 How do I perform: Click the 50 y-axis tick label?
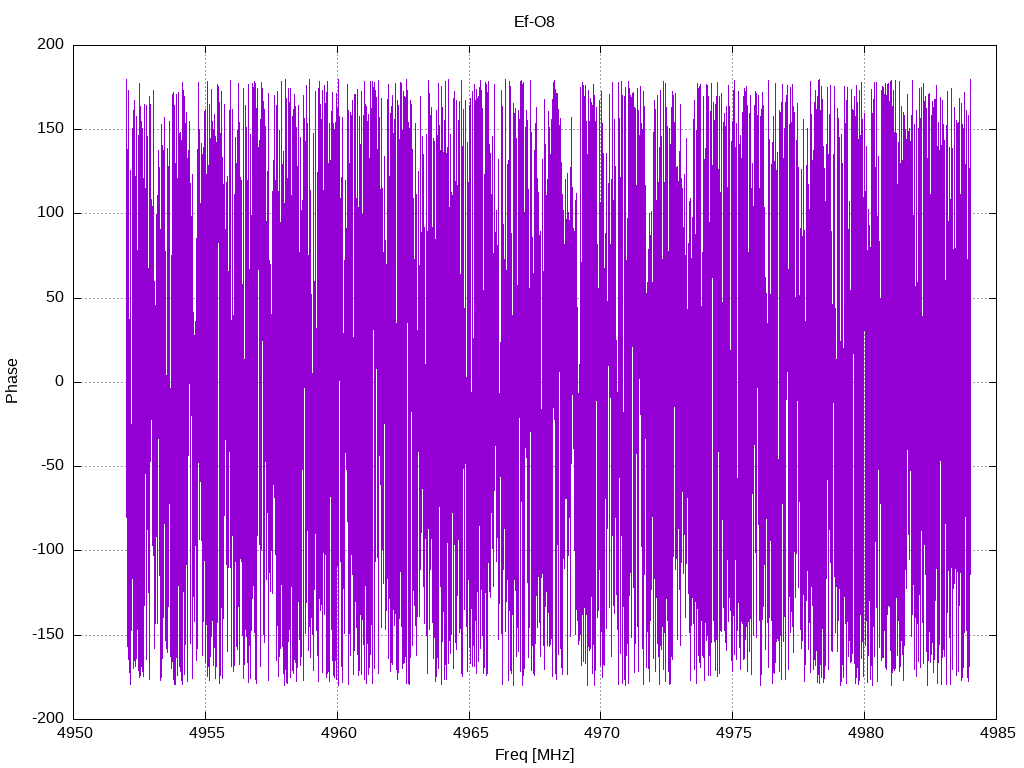pyautogui.click(x=55, y=297)
